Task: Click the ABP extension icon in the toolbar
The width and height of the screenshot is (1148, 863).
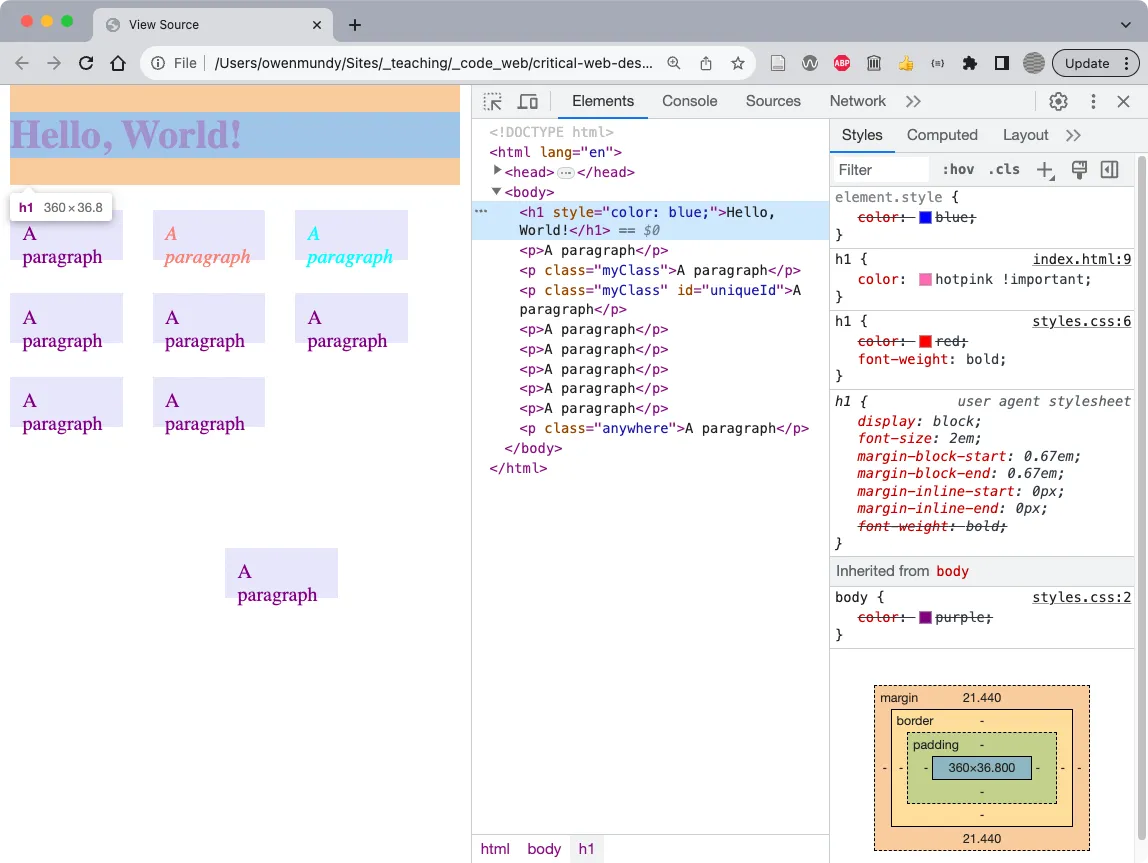Action: (x=841, y=62)
